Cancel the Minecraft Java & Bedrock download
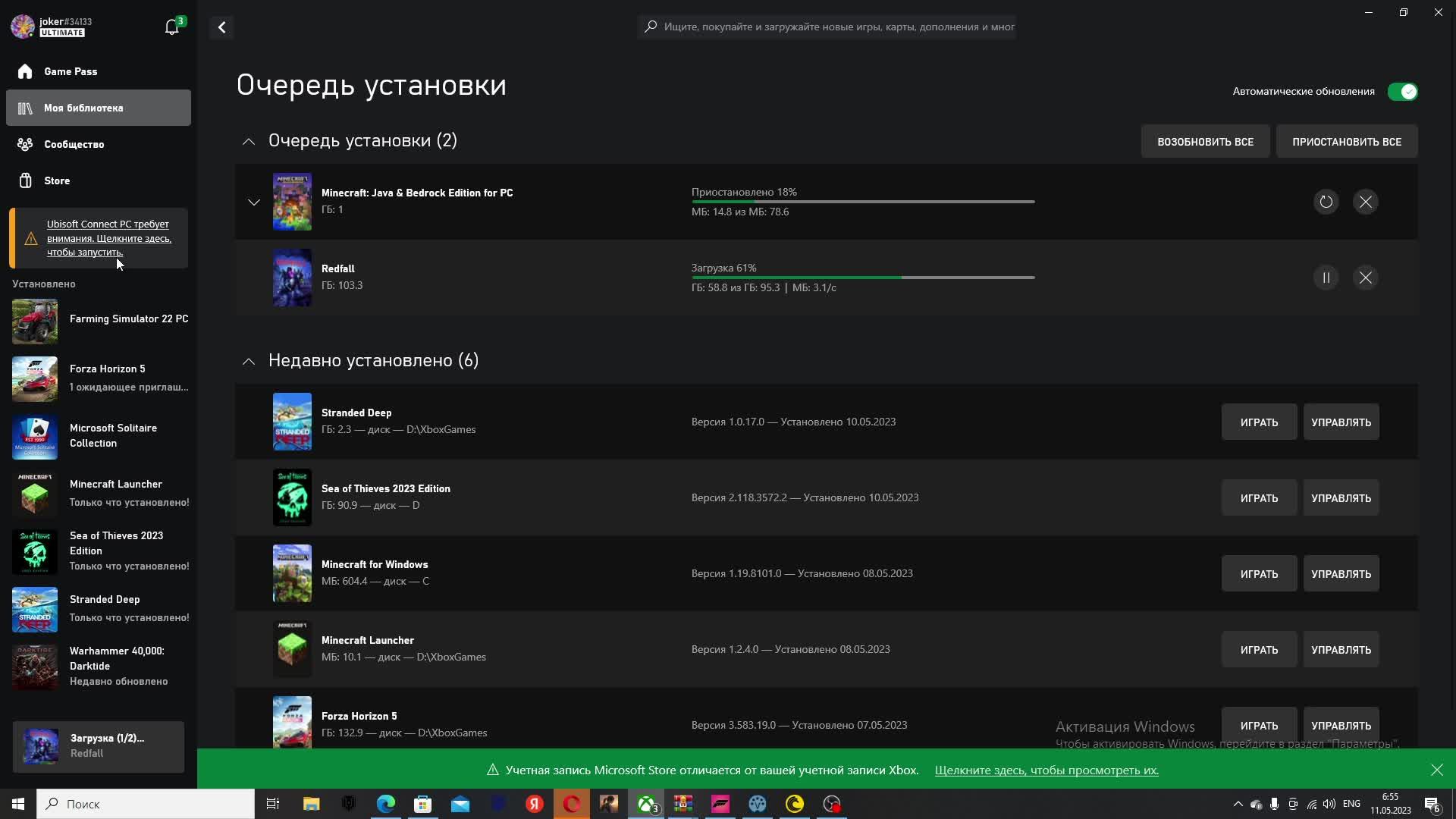This screenshot has width=1456, height=819. [x=1365, y=202]
